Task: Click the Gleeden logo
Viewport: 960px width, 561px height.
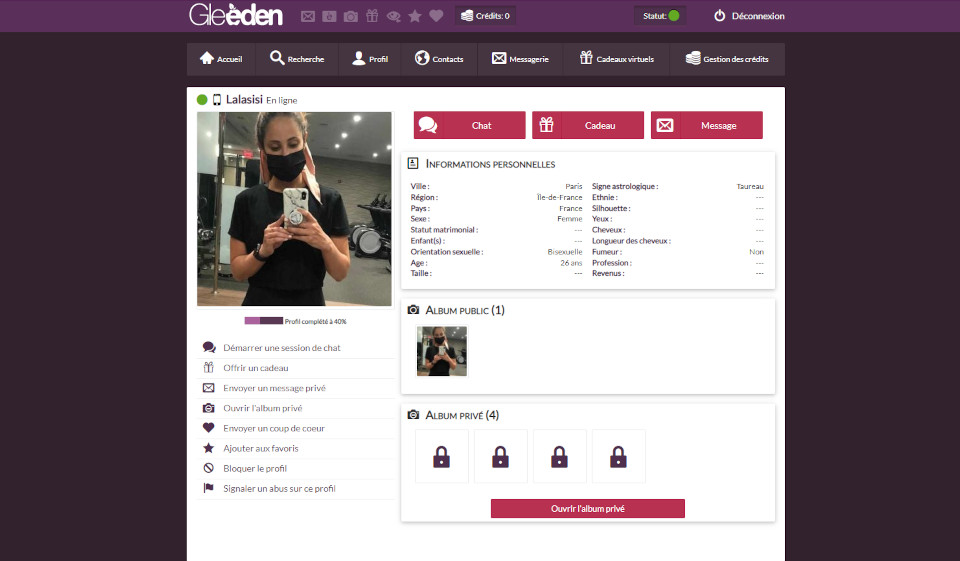Action: (236, 15)
